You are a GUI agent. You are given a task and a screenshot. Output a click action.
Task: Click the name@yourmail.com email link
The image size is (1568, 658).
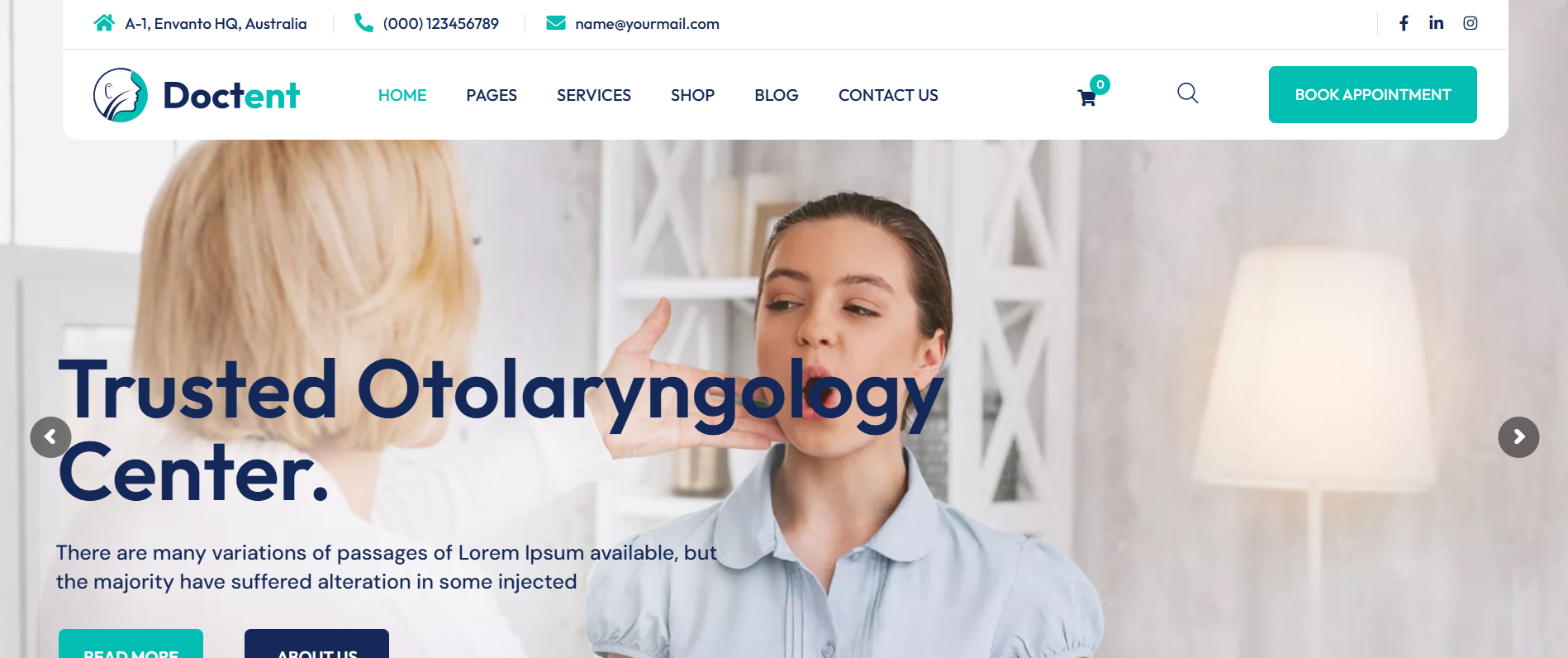[647, 24]
